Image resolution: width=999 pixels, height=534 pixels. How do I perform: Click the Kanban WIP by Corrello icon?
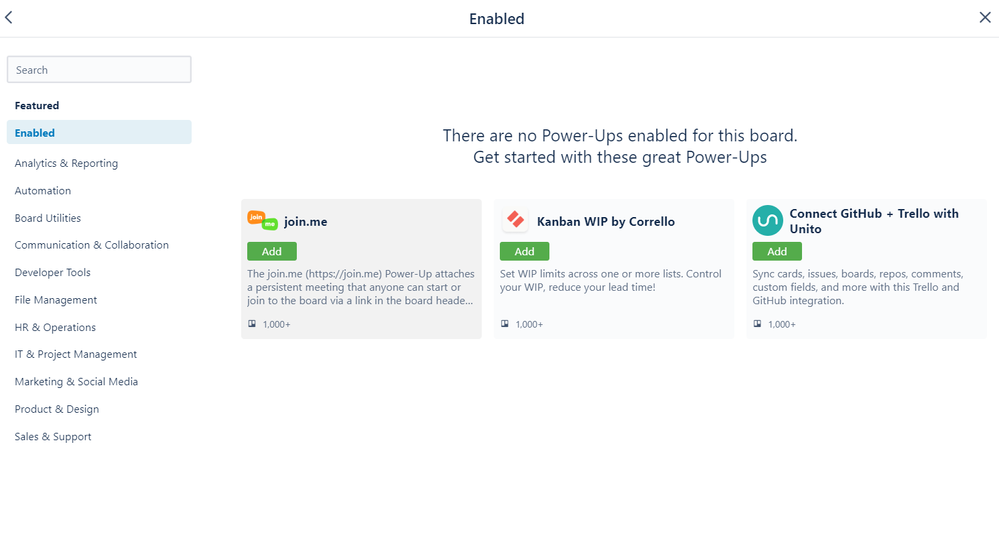point(515,220)
